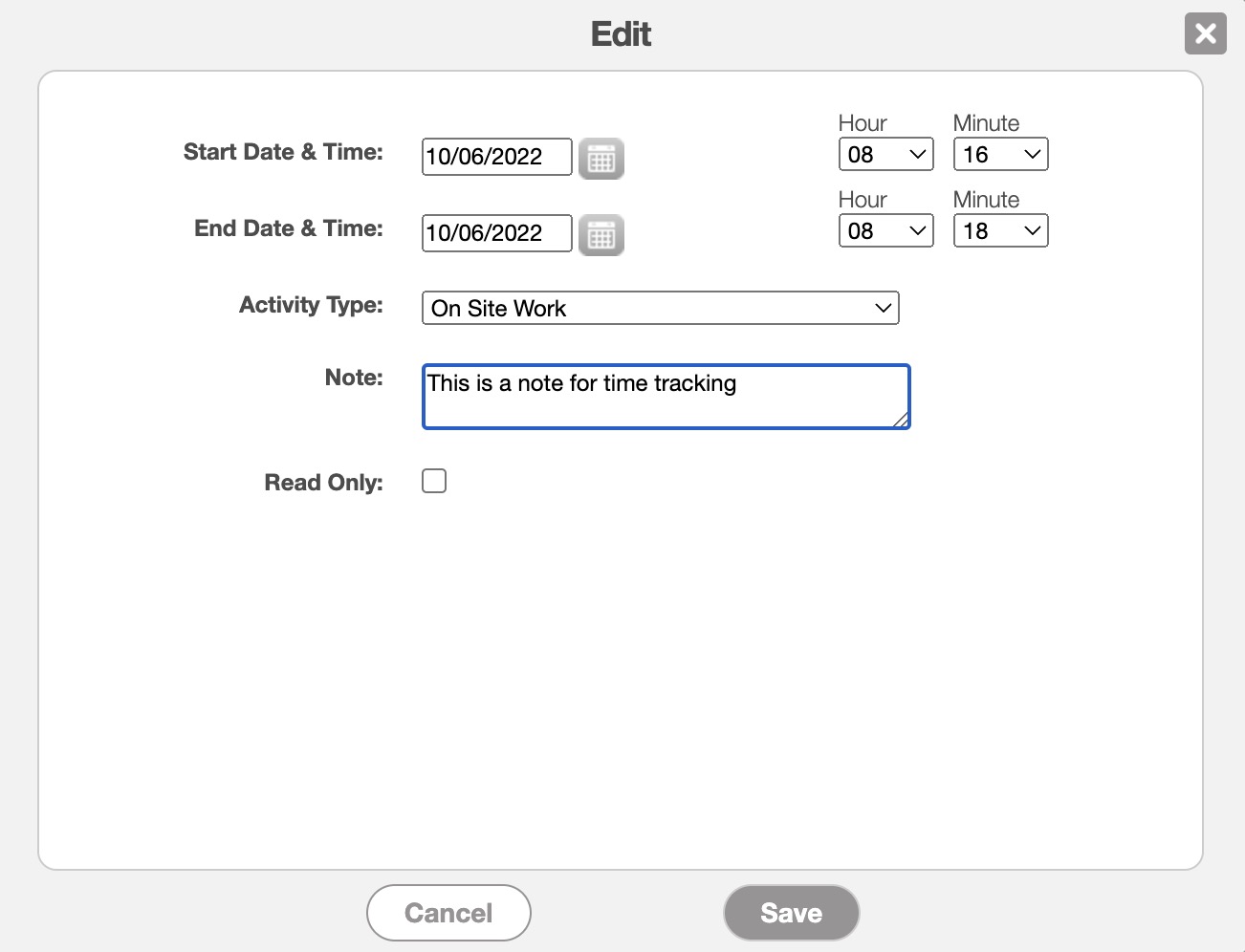Open the End Date calendar picker
This screenshot has height=952, width=1245.
pyautogui.click(x=601, y=235)
